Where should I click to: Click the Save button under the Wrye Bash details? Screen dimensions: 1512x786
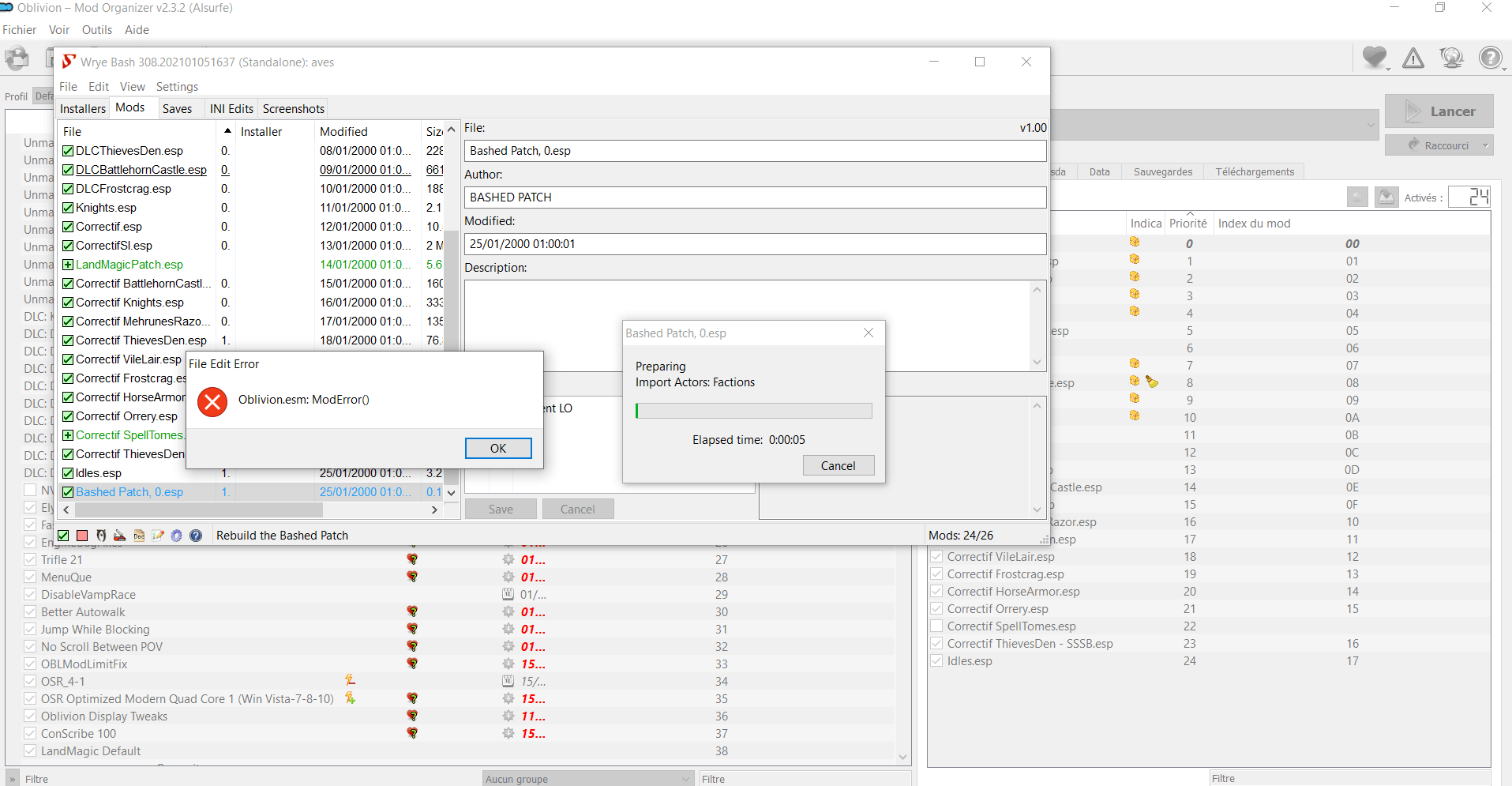pyautogui.click(x=501, y=509)
